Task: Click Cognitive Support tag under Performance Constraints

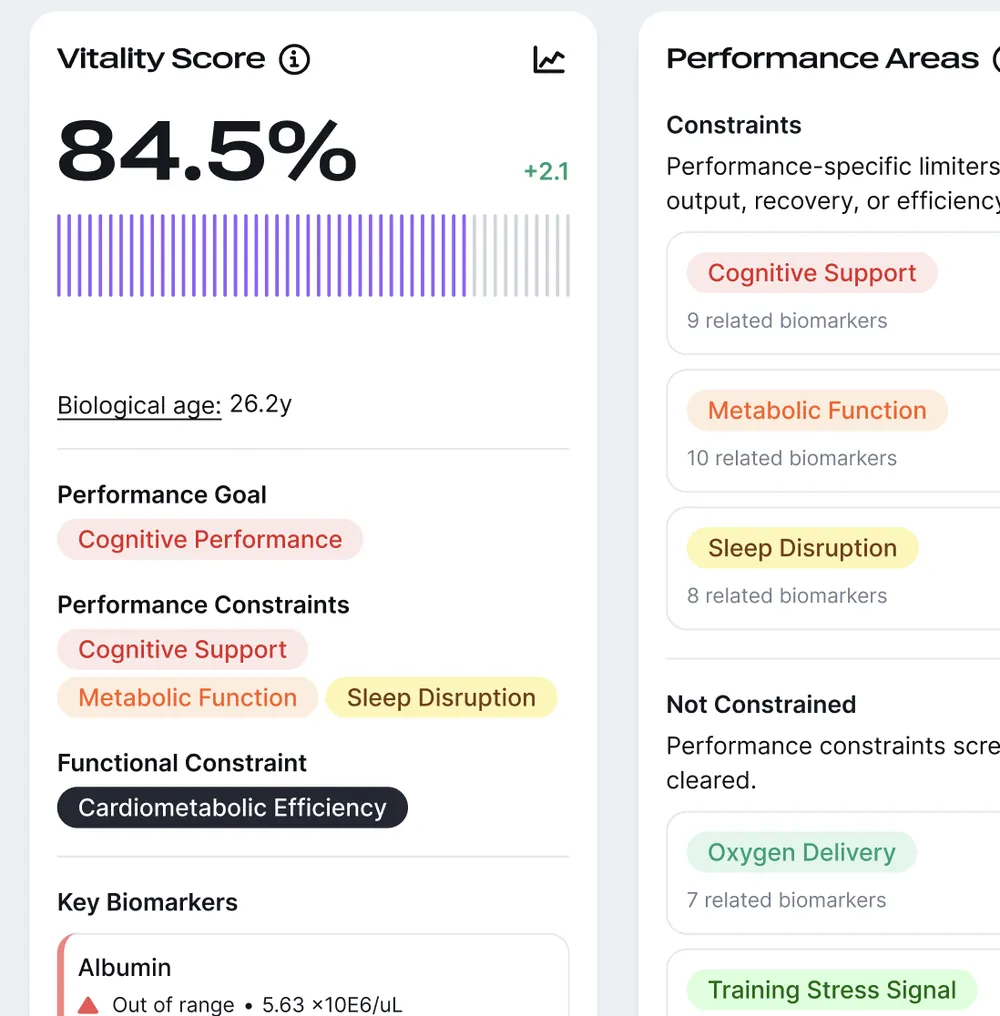Action: [x=182, y=649]
